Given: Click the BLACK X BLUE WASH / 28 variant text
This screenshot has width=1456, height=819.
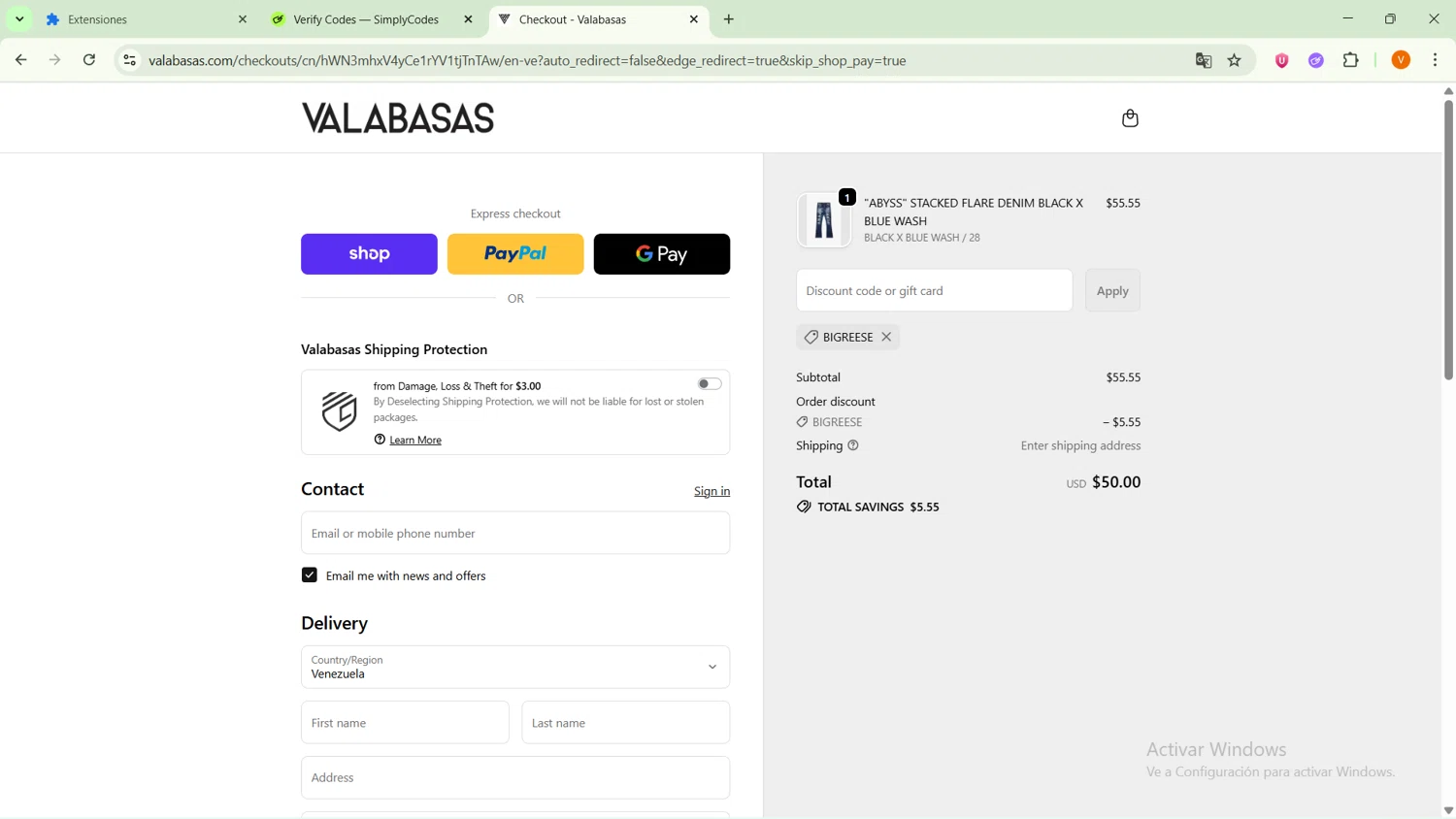Looking at the screenshot, I should pyautogui.click(x=922, y=238).
